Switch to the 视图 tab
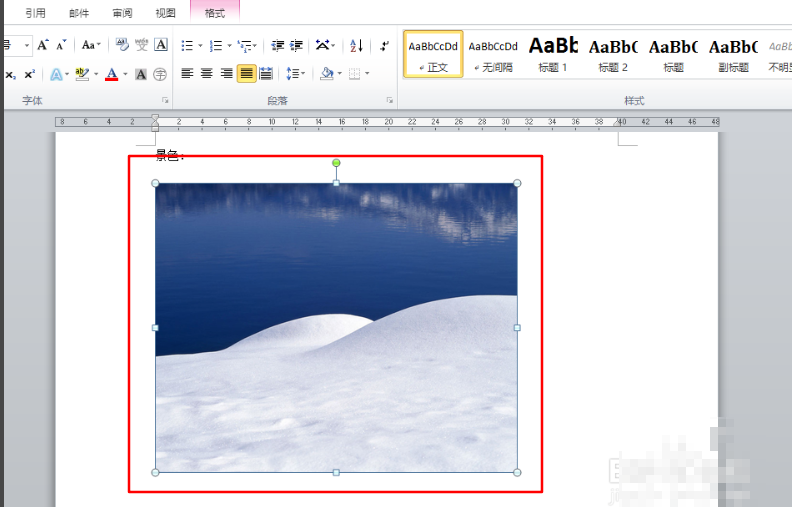792x507 pixels. click(165, 13)
